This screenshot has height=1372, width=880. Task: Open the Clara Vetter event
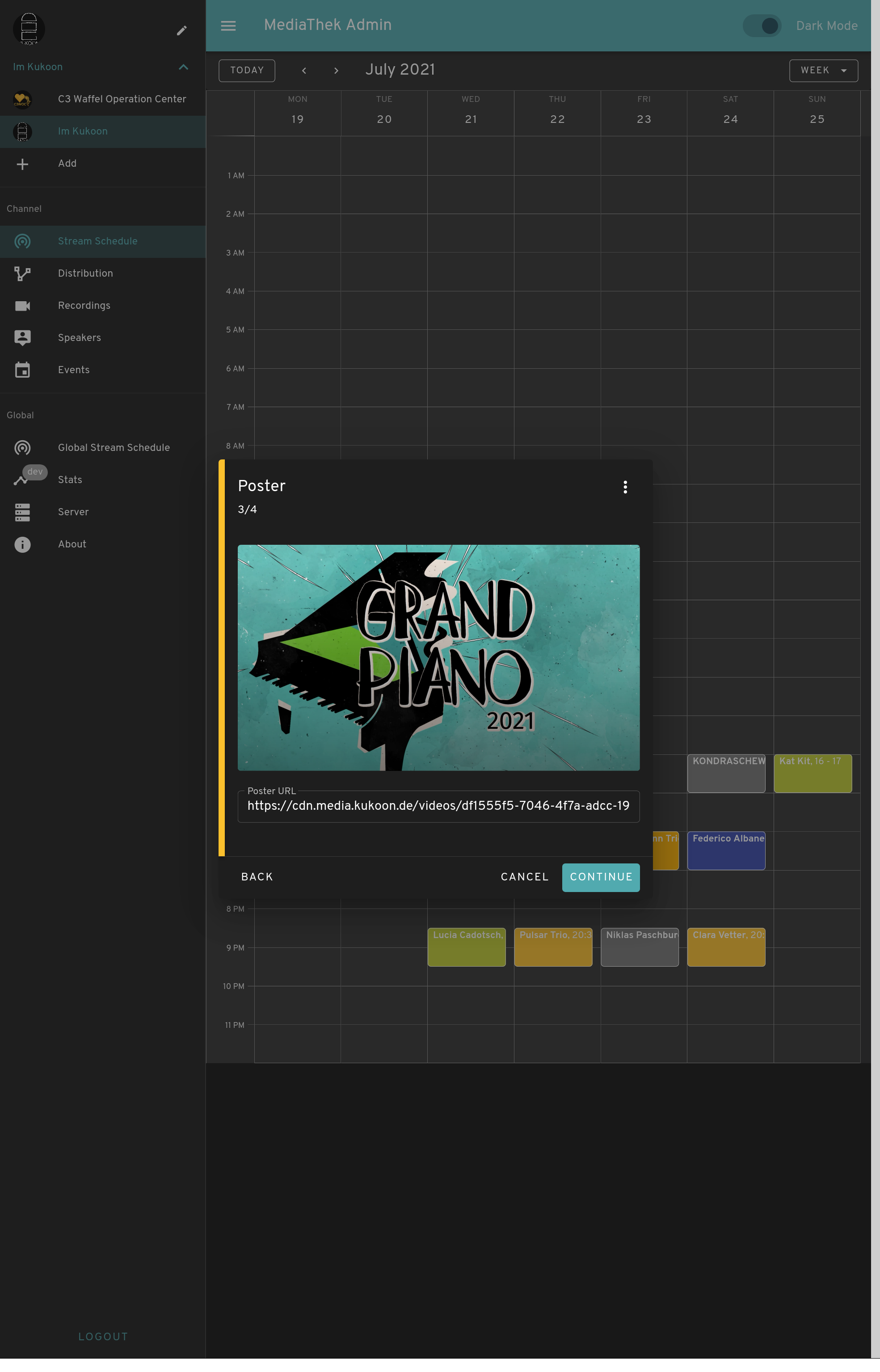[726, 947]
